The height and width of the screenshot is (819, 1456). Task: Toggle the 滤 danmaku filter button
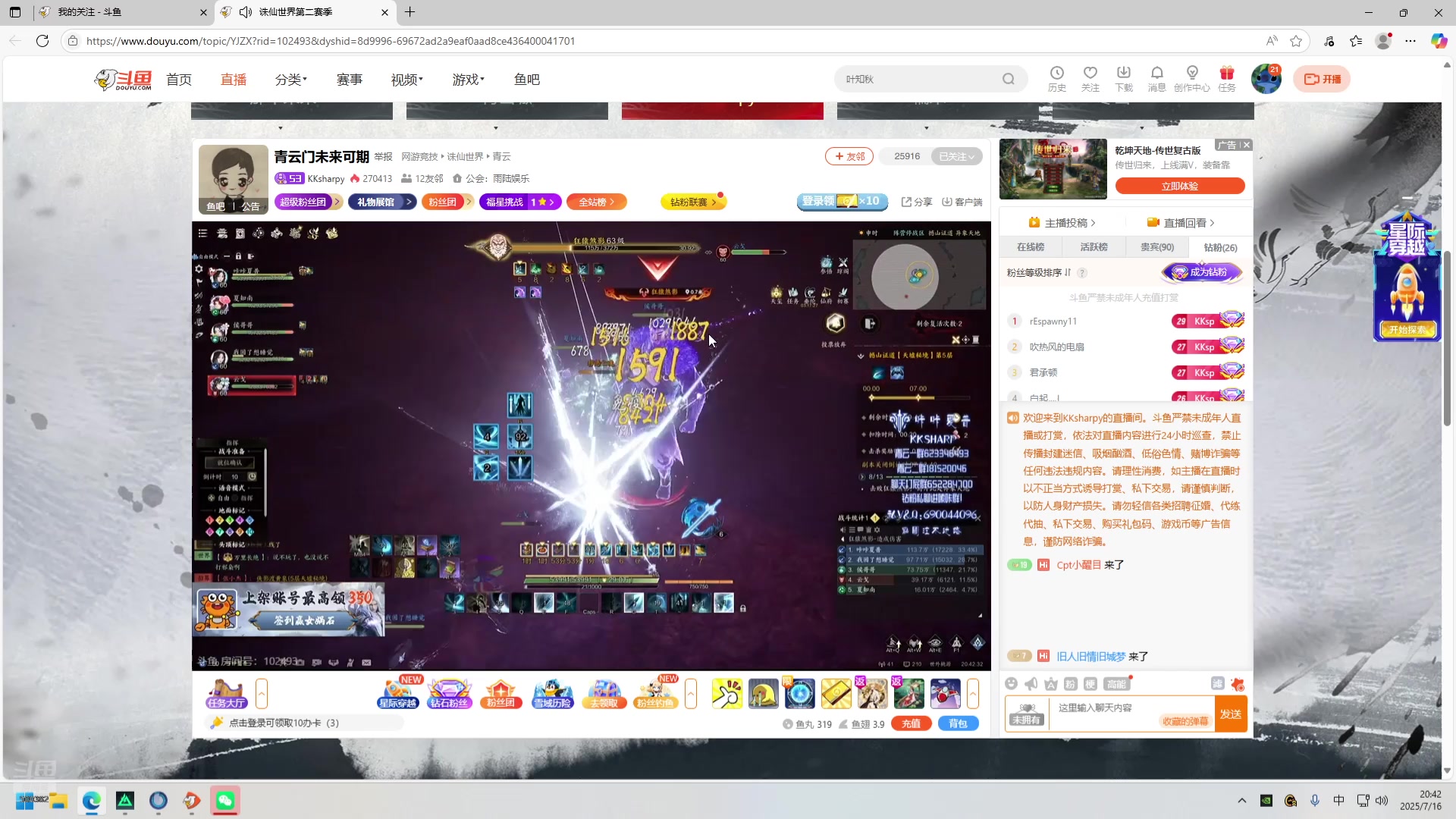pyautogui.click(x=1217, y=684)
